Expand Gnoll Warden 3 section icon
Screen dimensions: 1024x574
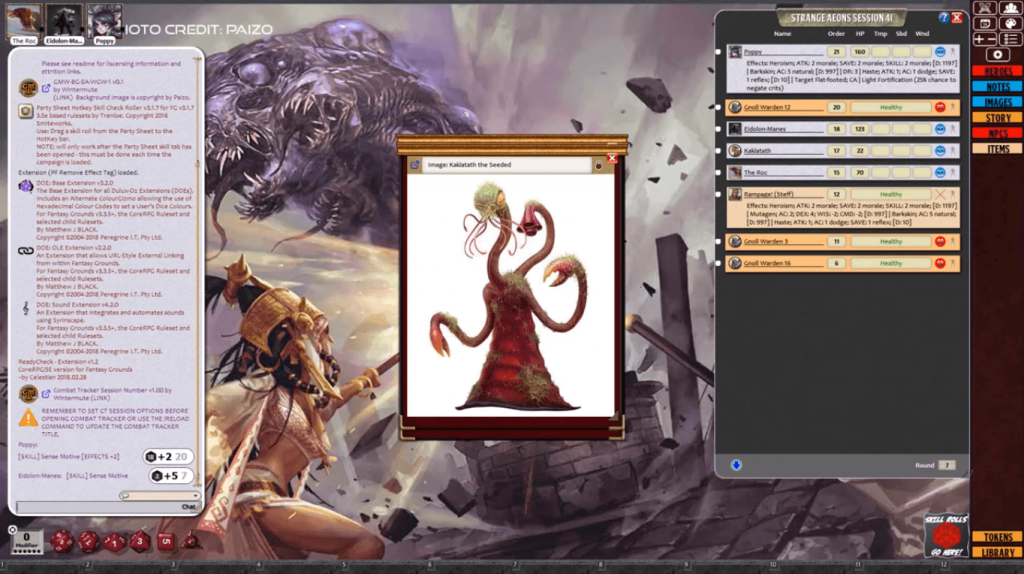point(953,242)
